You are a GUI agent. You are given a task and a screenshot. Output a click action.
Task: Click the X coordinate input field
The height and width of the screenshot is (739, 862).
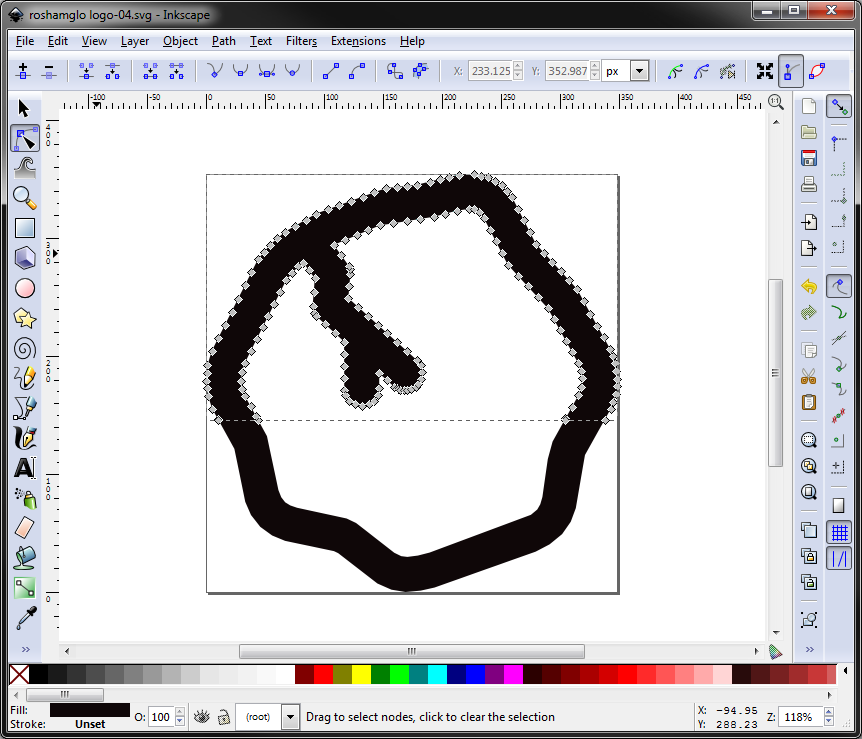490,71
